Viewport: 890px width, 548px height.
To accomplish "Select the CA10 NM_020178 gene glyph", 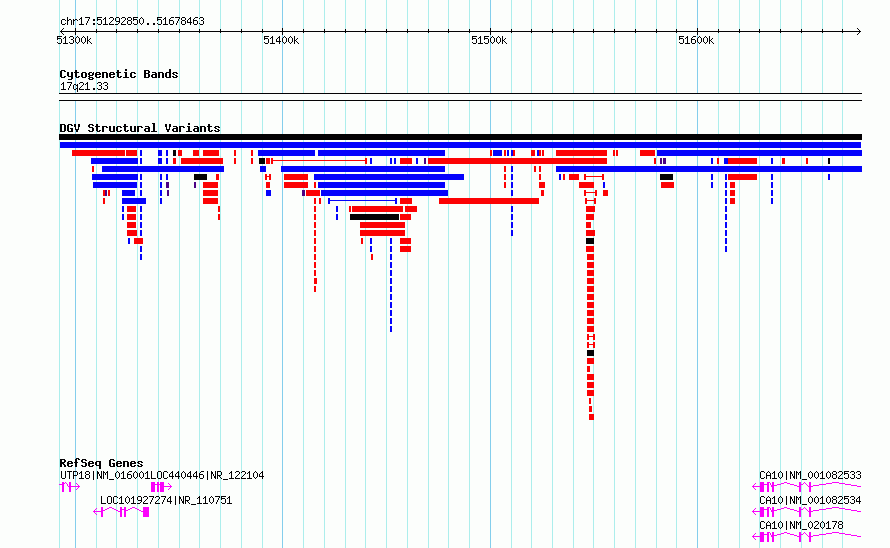I will [x=807, y=537].
